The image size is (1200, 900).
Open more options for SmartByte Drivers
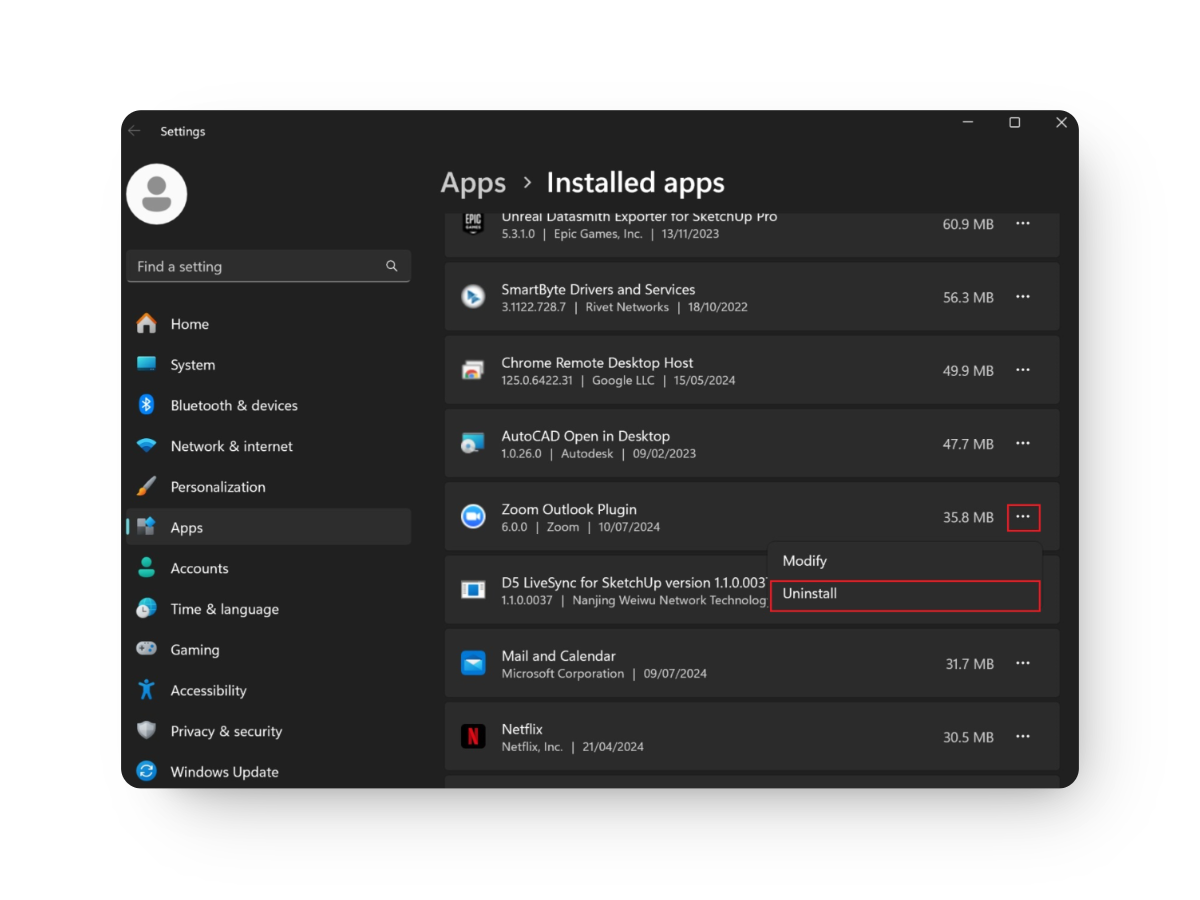pos(1022,296)
